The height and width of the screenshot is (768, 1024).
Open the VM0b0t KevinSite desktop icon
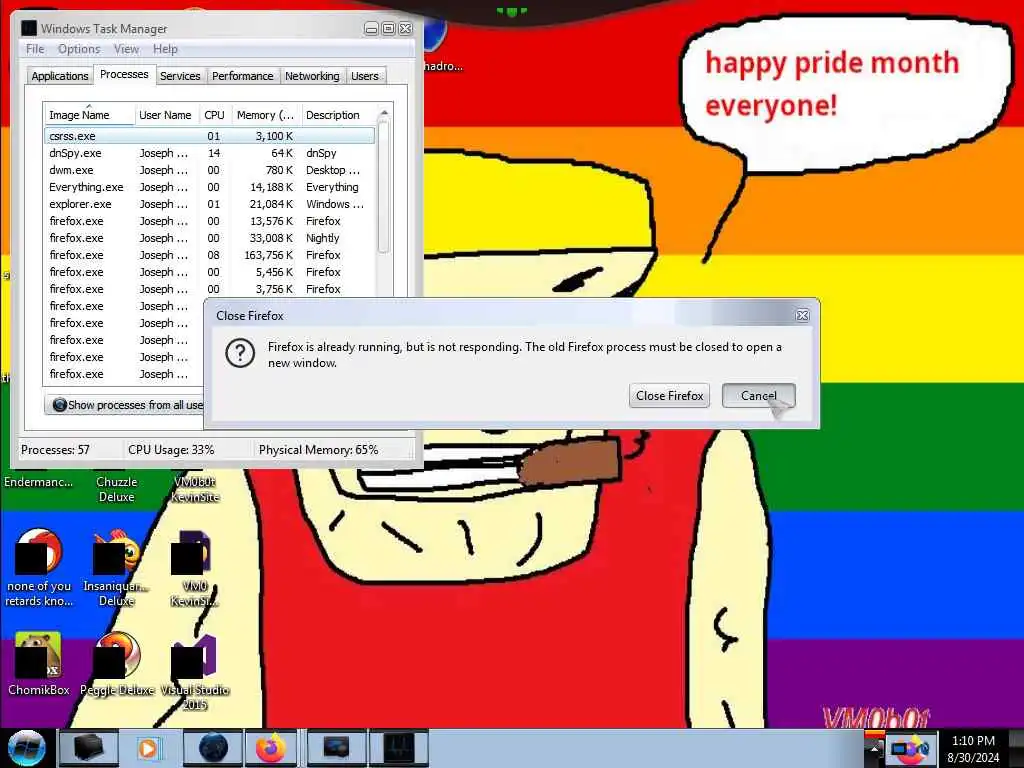click(195, 488)
